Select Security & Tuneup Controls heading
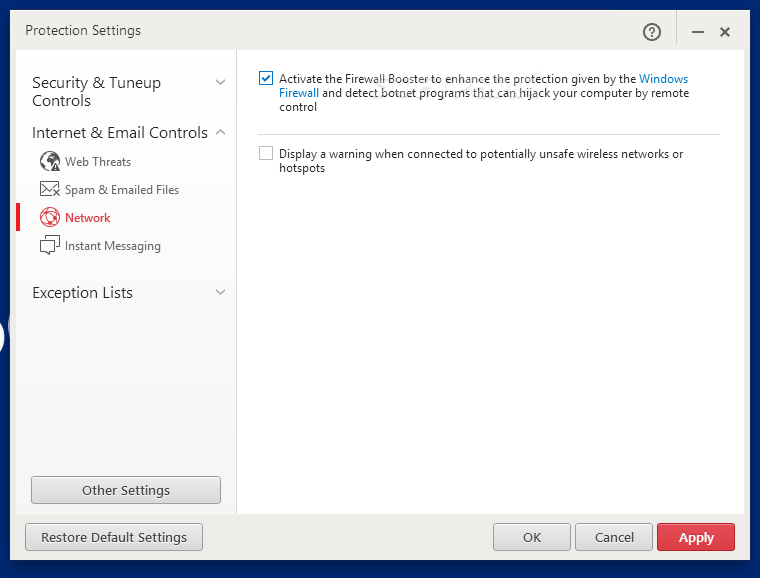This screenshot has height=578, width=760. pyautogui.click(x=96, y=91)
